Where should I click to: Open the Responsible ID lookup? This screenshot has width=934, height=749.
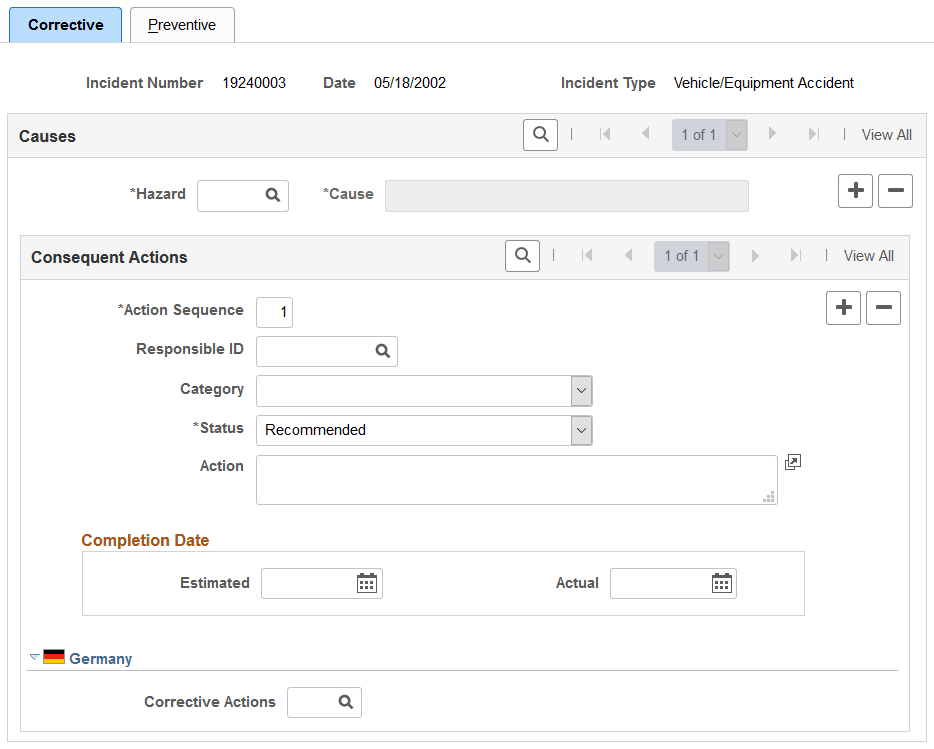point(382,351)
